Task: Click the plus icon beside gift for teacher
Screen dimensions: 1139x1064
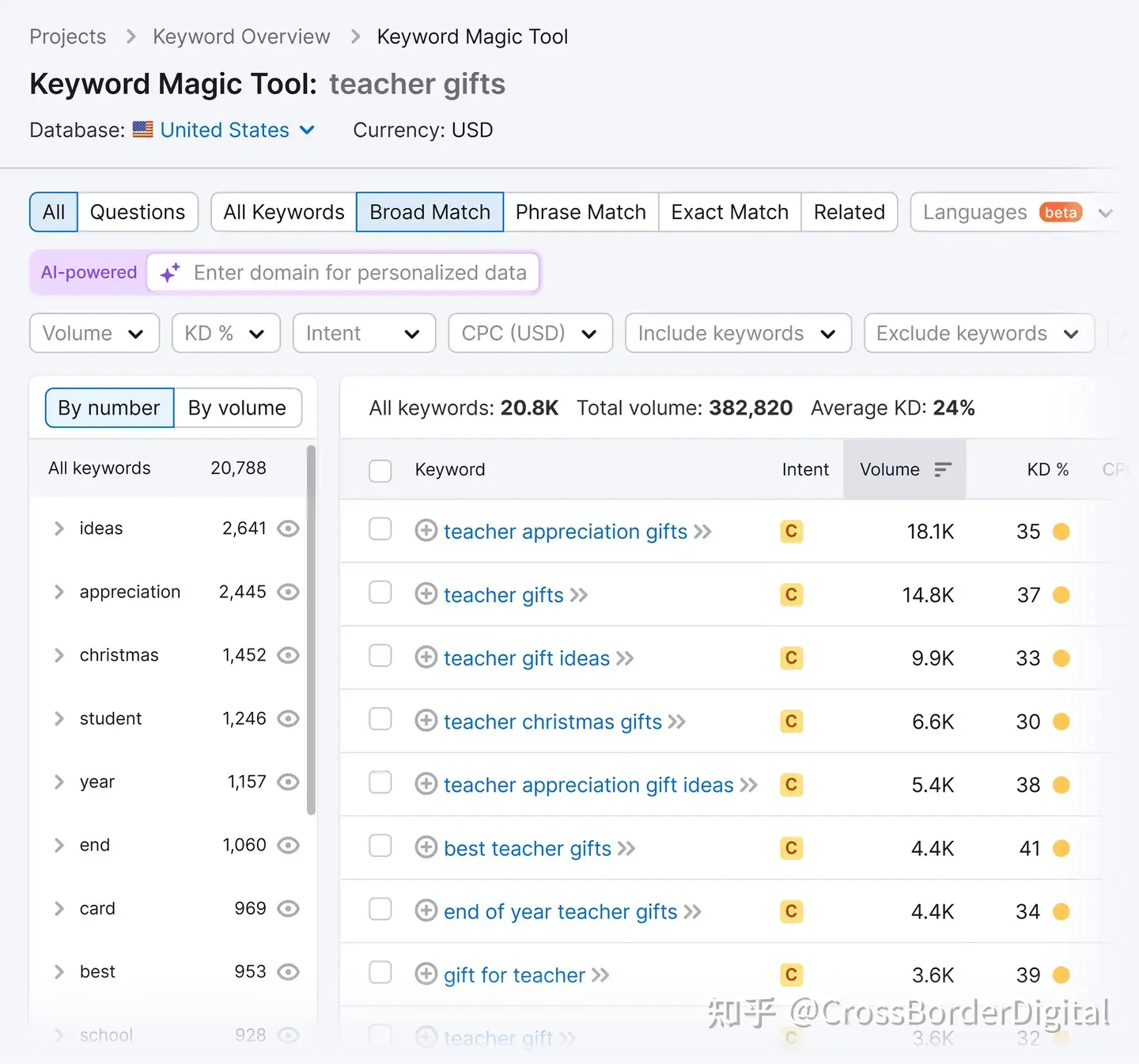Action: pos(426,974)
